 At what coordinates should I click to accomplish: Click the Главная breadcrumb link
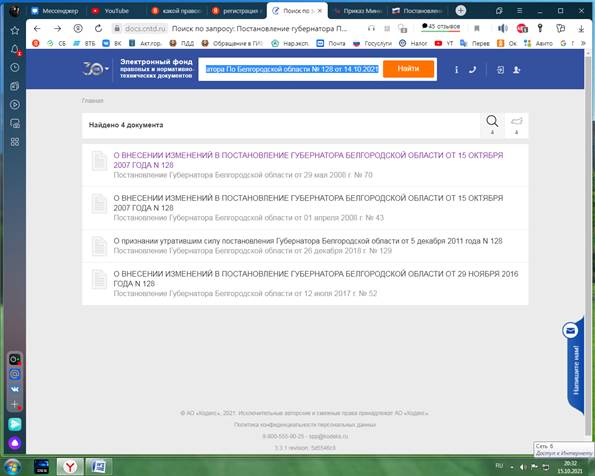(92, 101)
